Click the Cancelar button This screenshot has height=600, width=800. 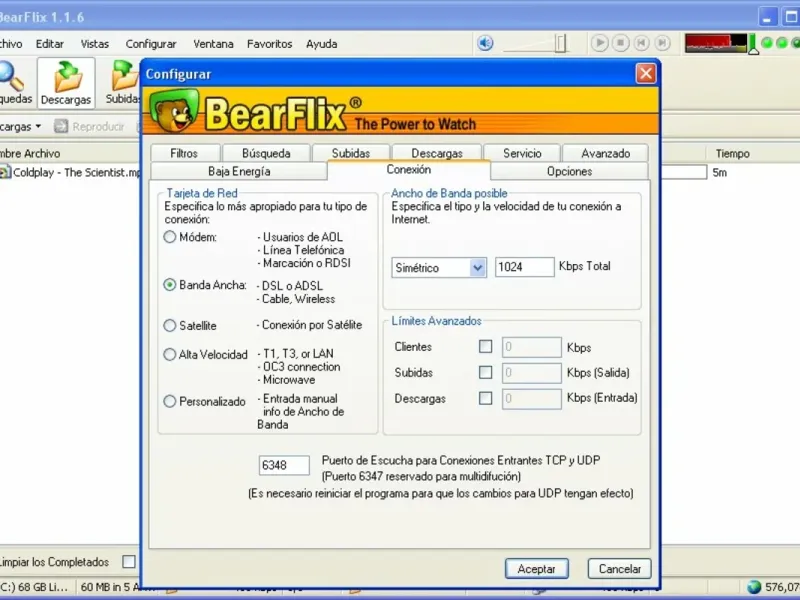point(619,568)
